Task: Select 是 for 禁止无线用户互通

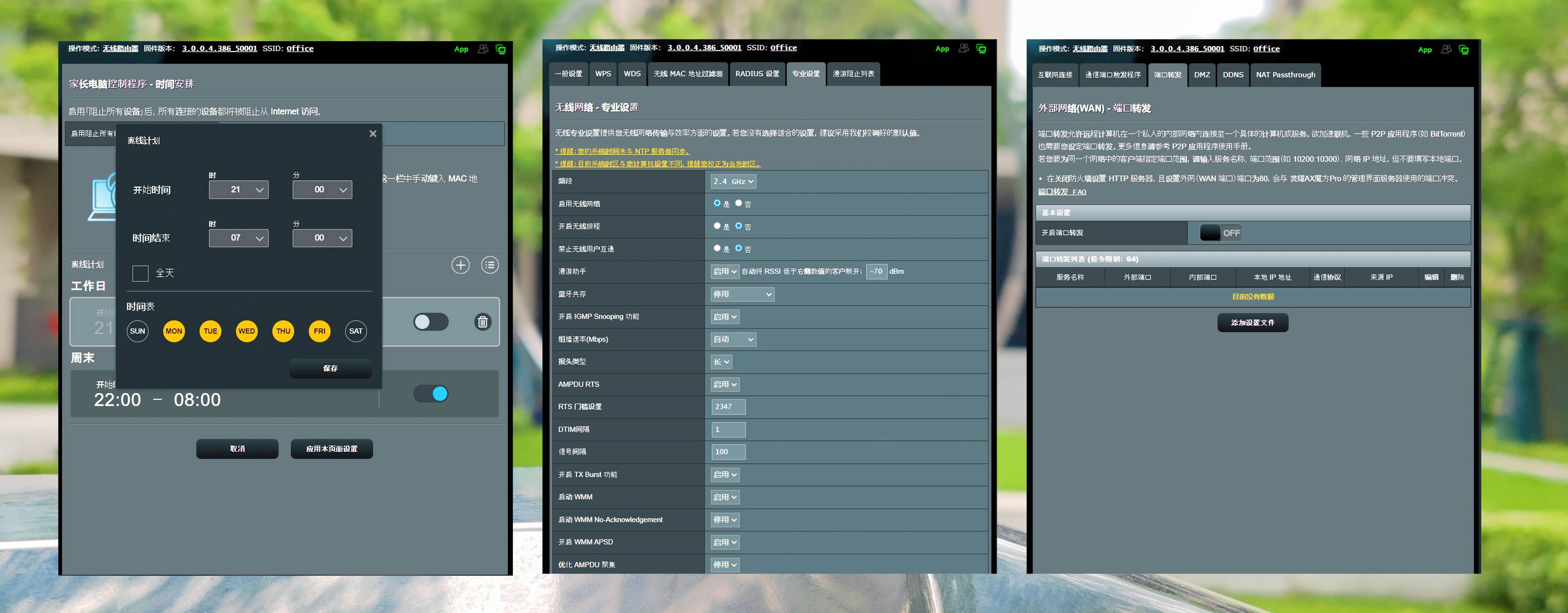Action: tap(717, 248)
